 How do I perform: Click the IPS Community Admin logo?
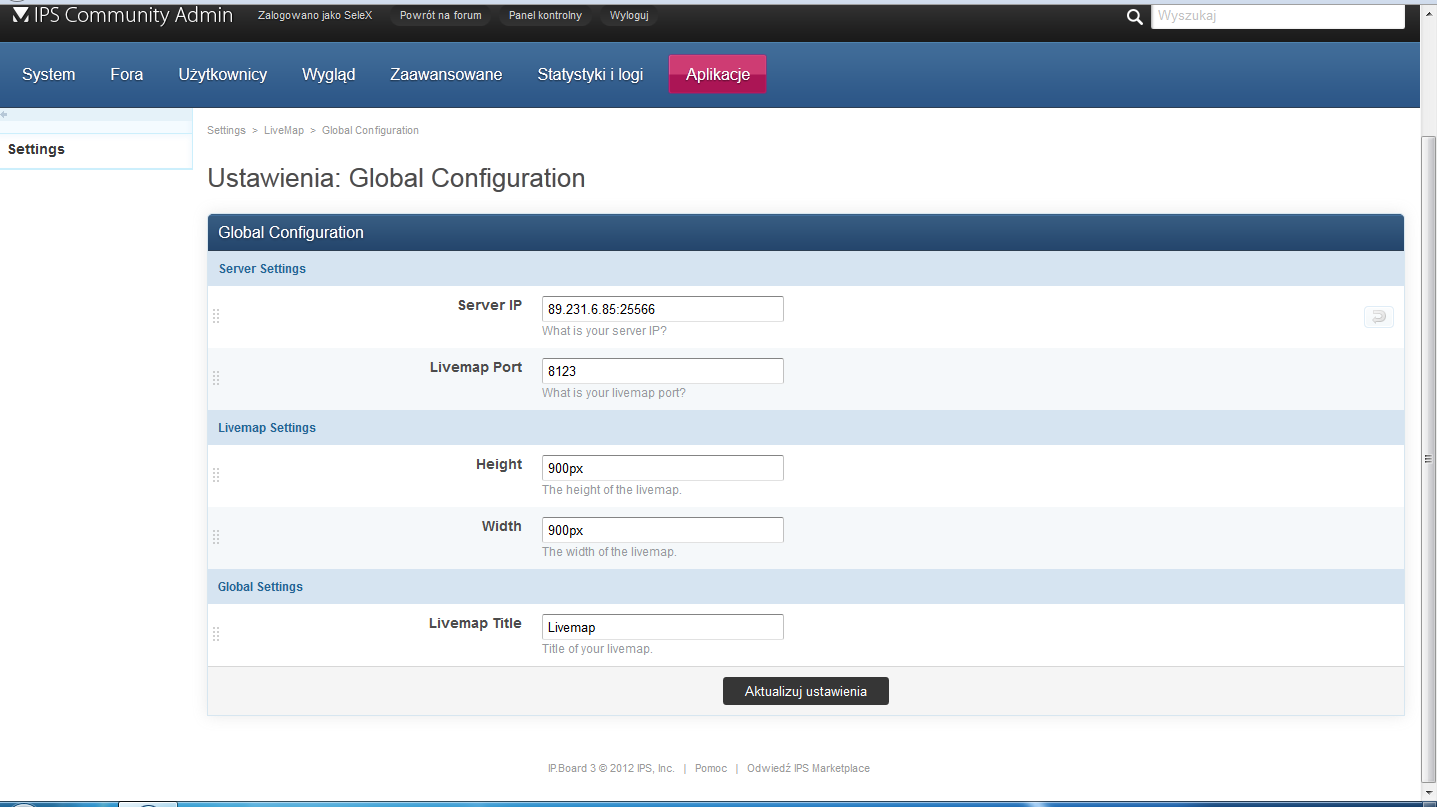[122, 16]
